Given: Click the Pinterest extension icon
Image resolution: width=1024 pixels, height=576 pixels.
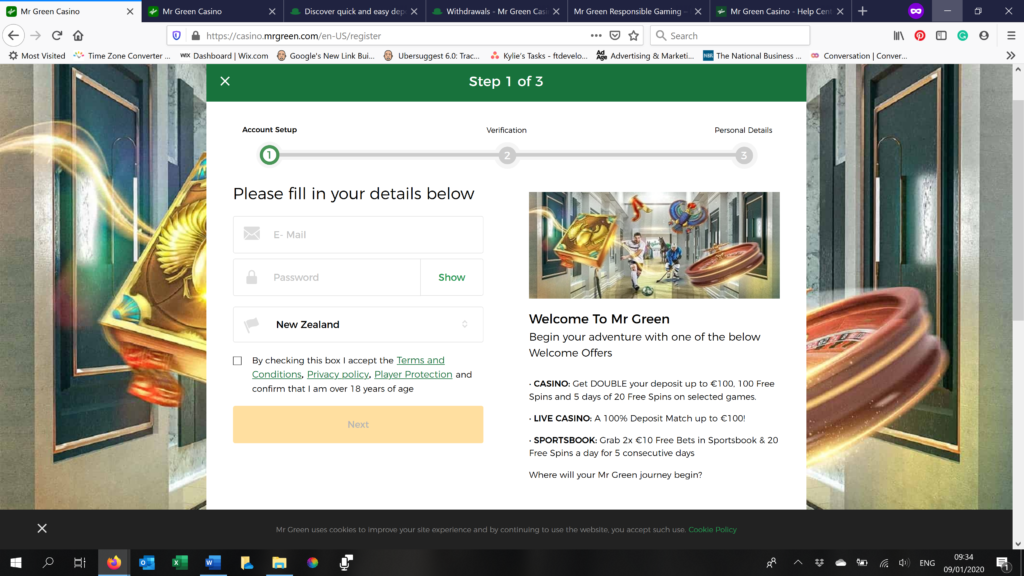Looking at the screenshot, I should (x=920, y=35).
